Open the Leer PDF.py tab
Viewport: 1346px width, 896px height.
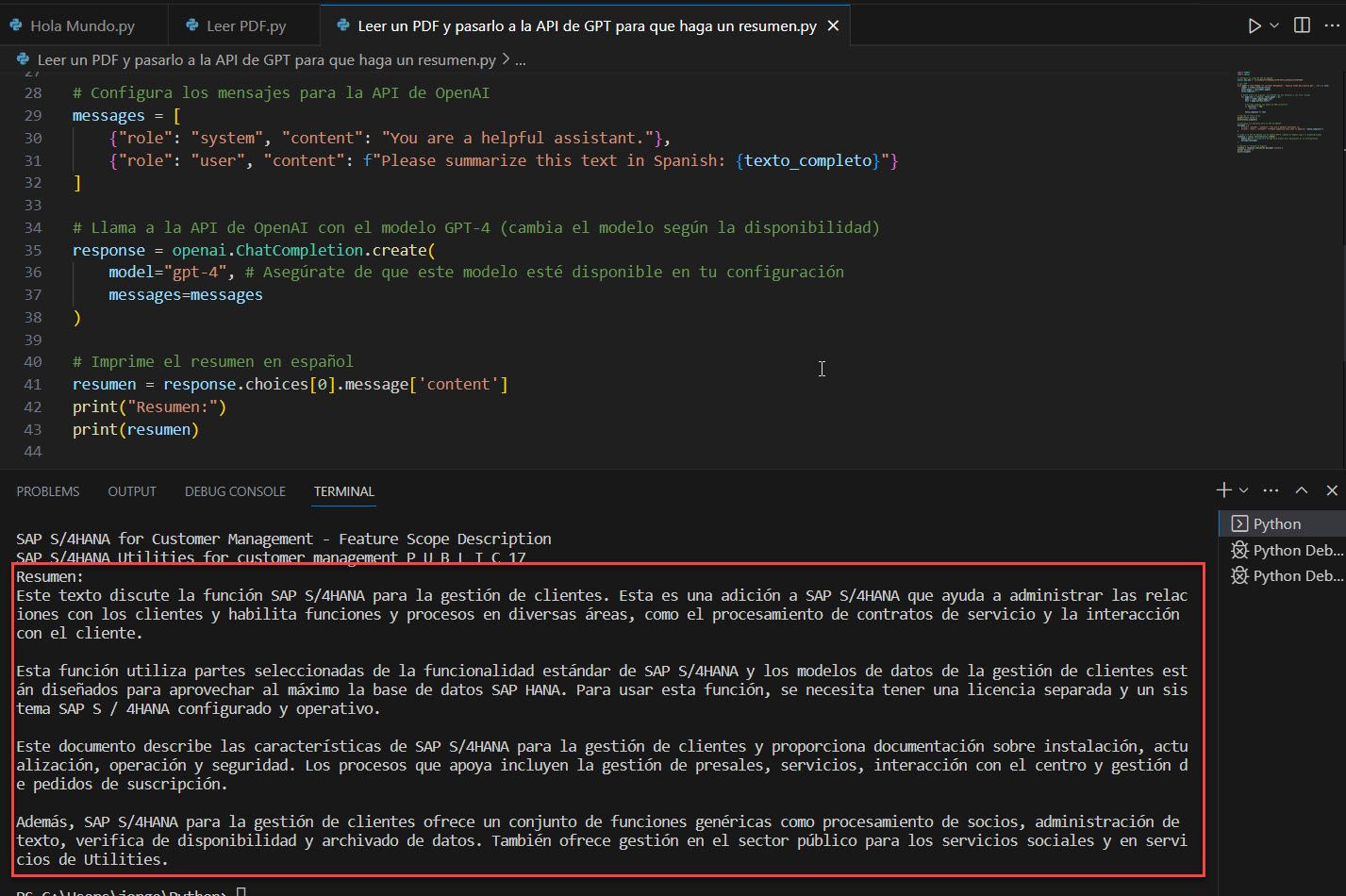(x=245, y=25)
